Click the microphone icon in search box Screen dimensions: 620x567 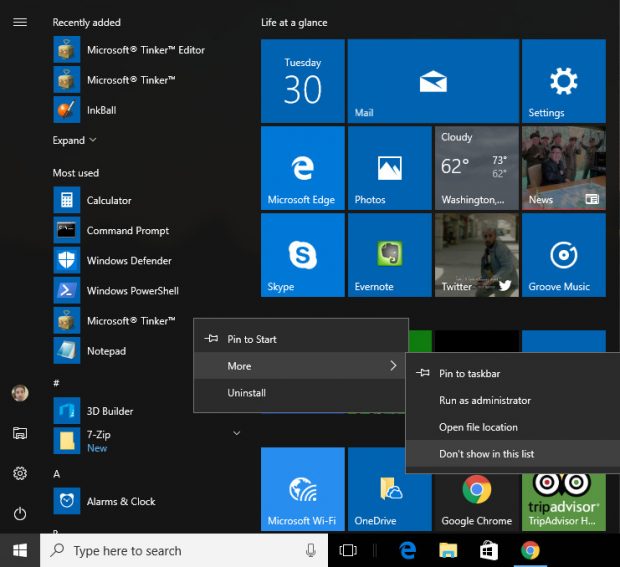click(311, 550)
